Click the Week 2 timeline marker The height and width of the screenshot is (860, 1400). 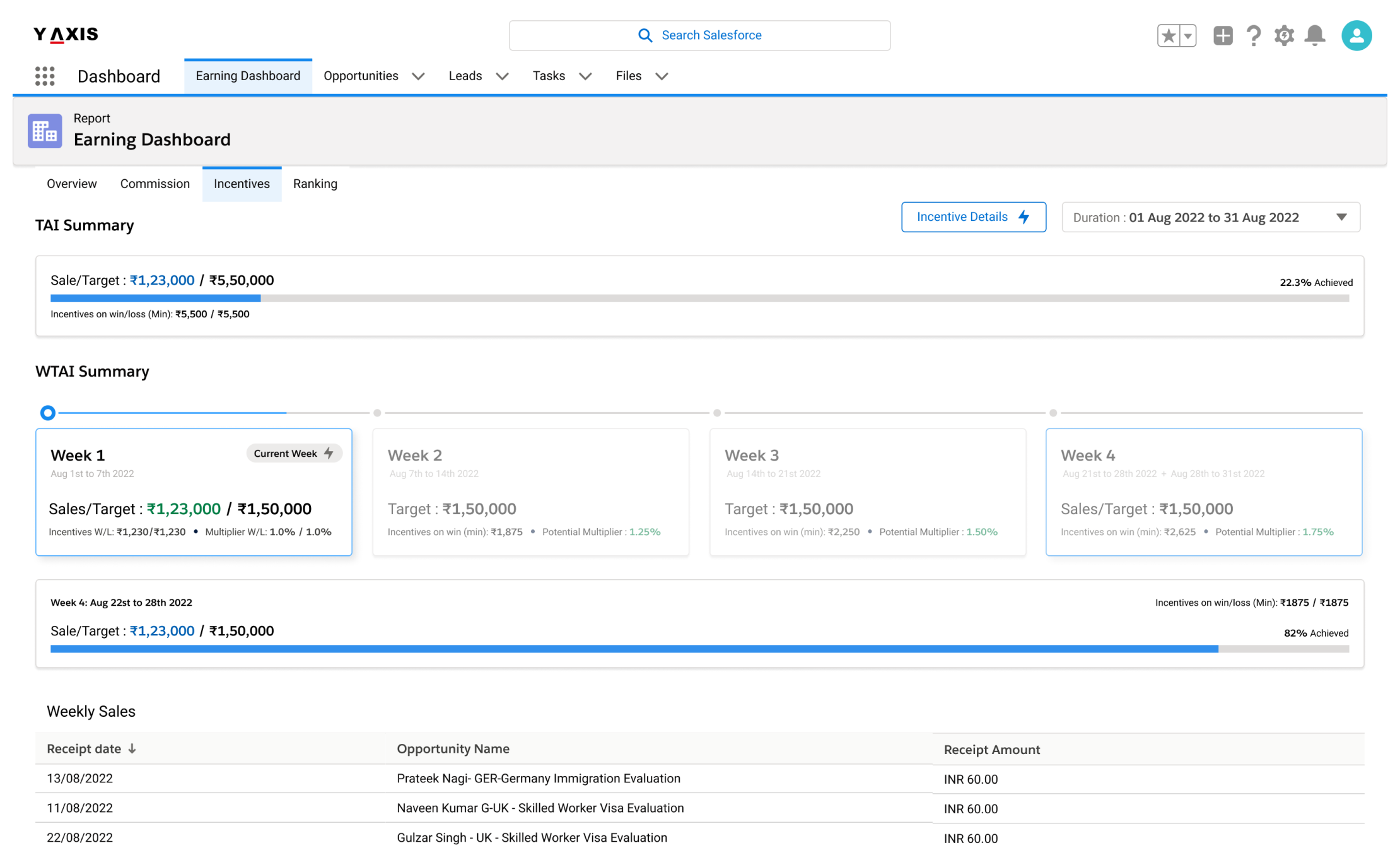(x=377, y=413)
